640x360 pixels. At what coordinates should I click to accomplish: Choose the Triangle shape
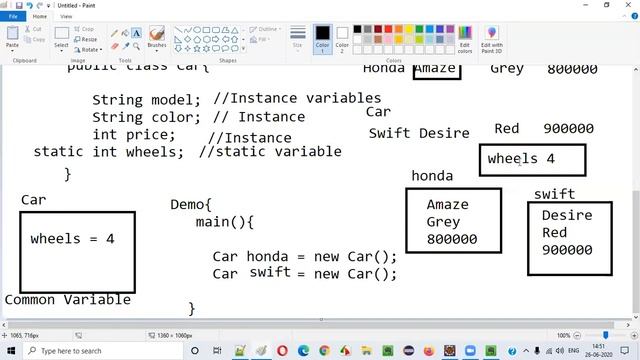coord(235,30)
